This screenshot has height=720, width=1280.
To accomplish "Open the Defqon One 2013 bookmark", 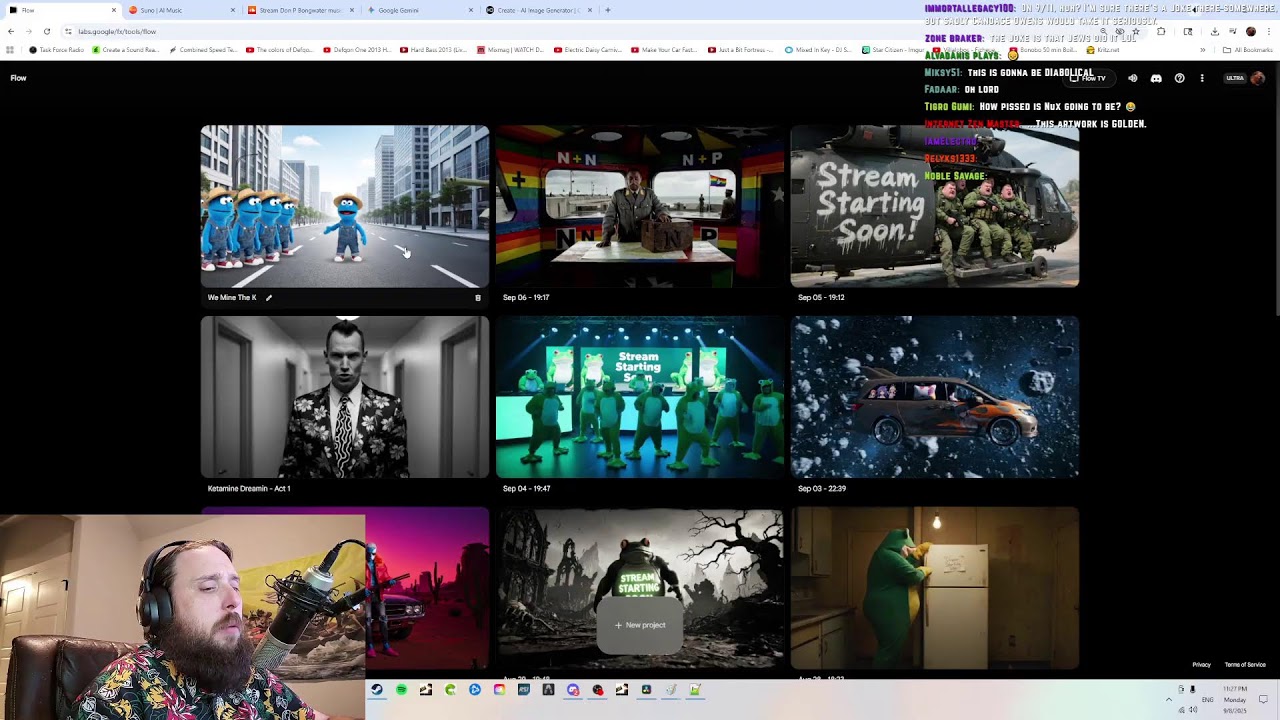I will (357, 50).
